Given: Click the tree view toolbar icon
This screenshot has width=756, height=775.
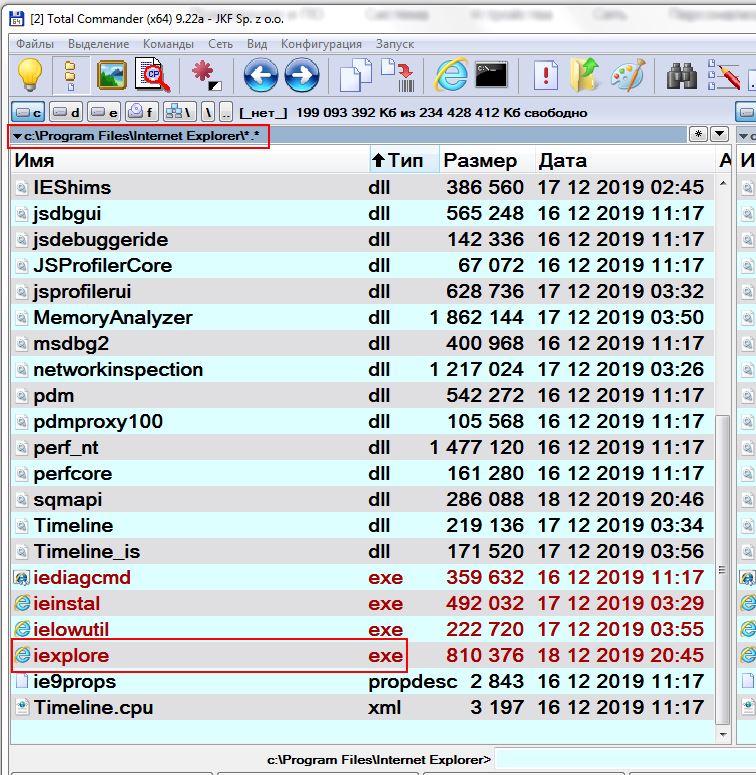Looking at the screenshot, I should pos(71,75).
